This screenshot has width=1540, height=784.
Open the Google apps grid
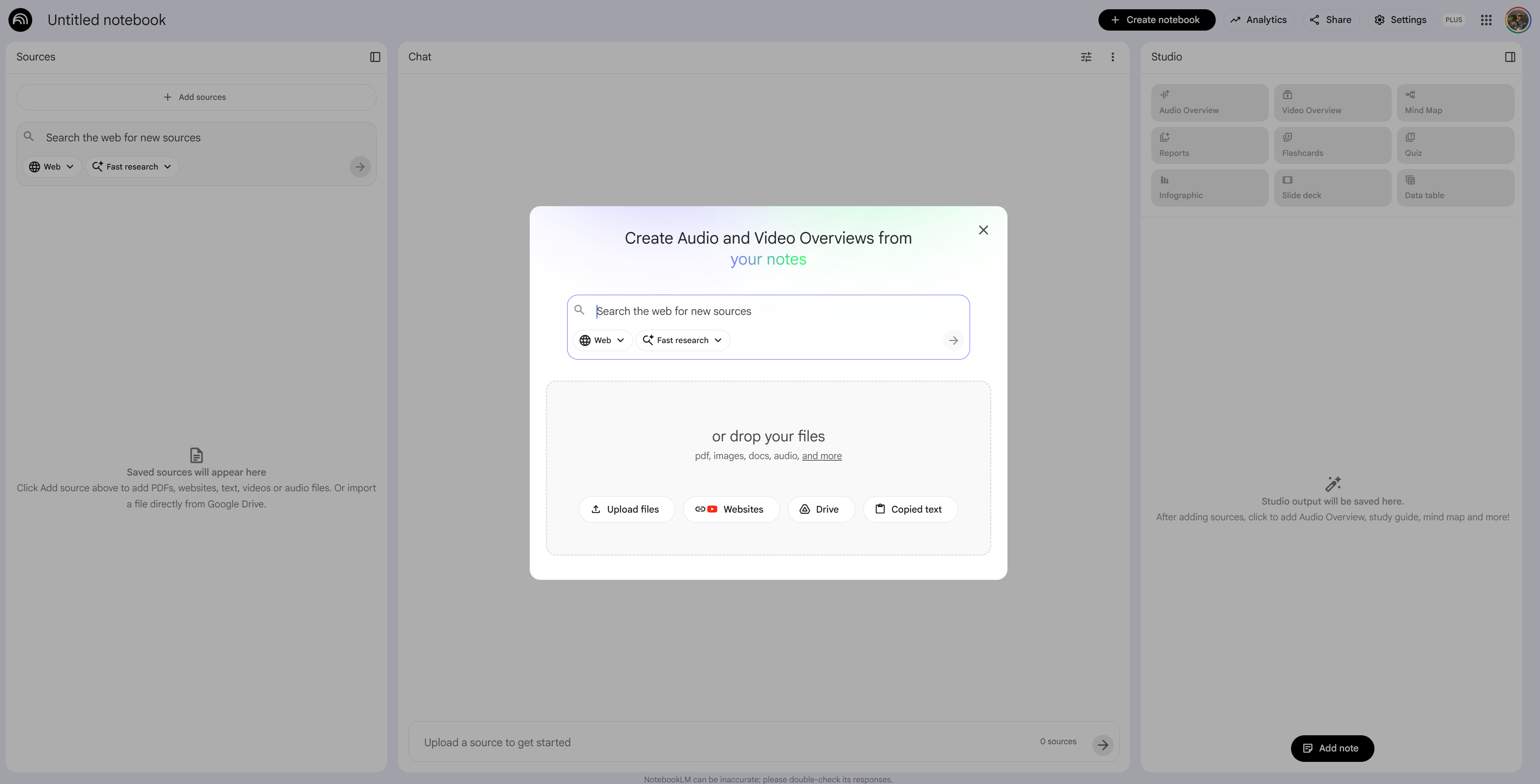(x=1486, y=20)
